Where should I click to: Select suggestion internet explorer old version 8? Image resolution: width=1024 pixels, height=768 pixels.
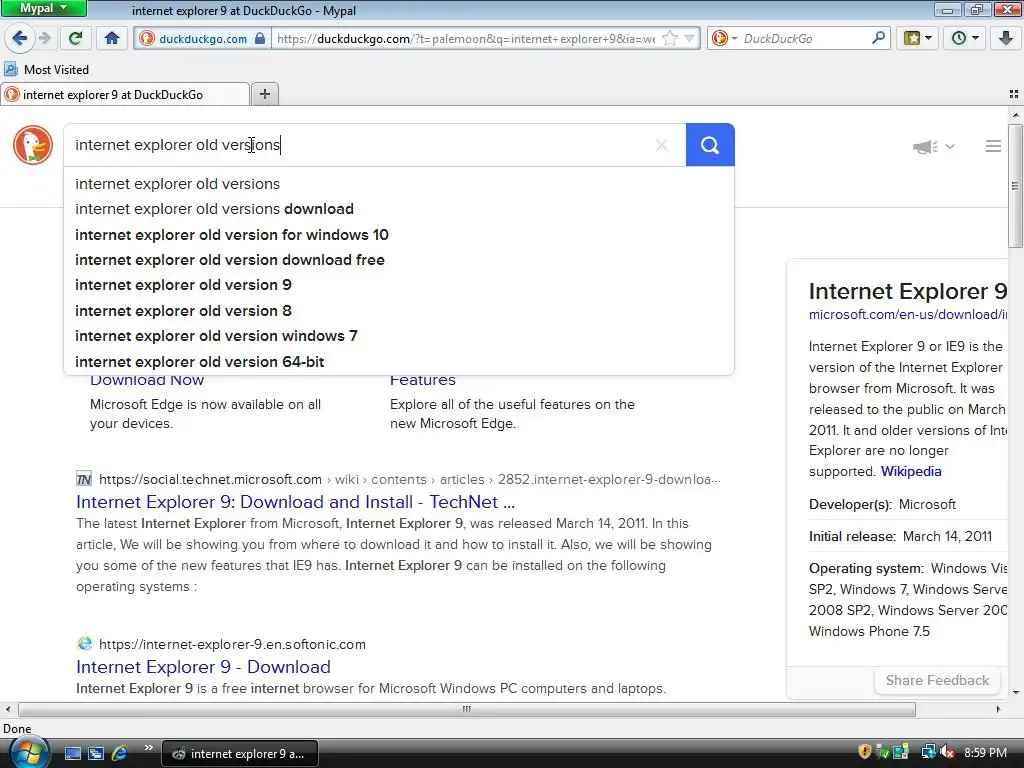[x=398, y=311]
